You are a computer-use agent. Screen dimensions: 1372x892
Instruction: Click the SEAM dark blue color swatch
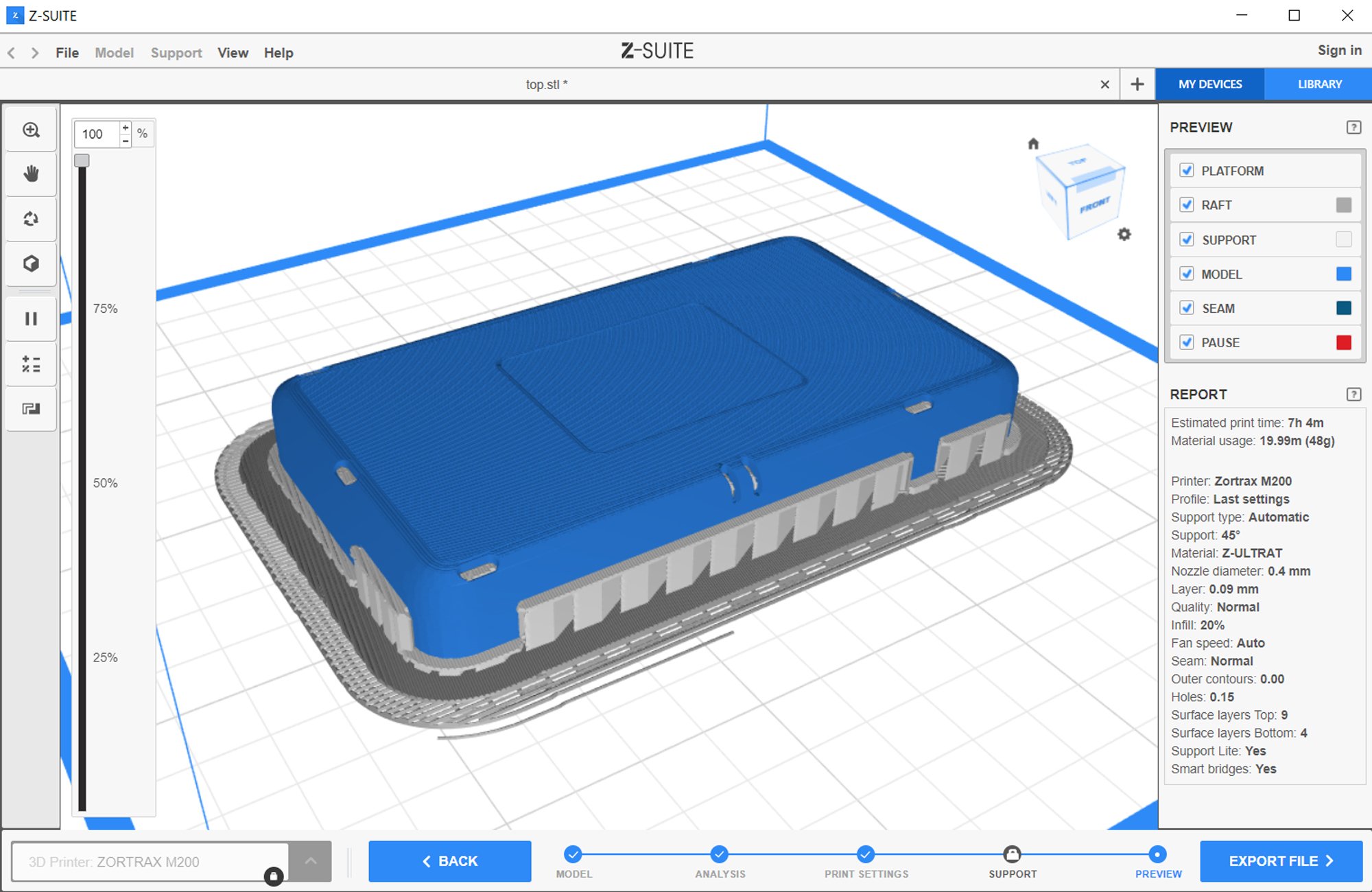[1344, 308]
